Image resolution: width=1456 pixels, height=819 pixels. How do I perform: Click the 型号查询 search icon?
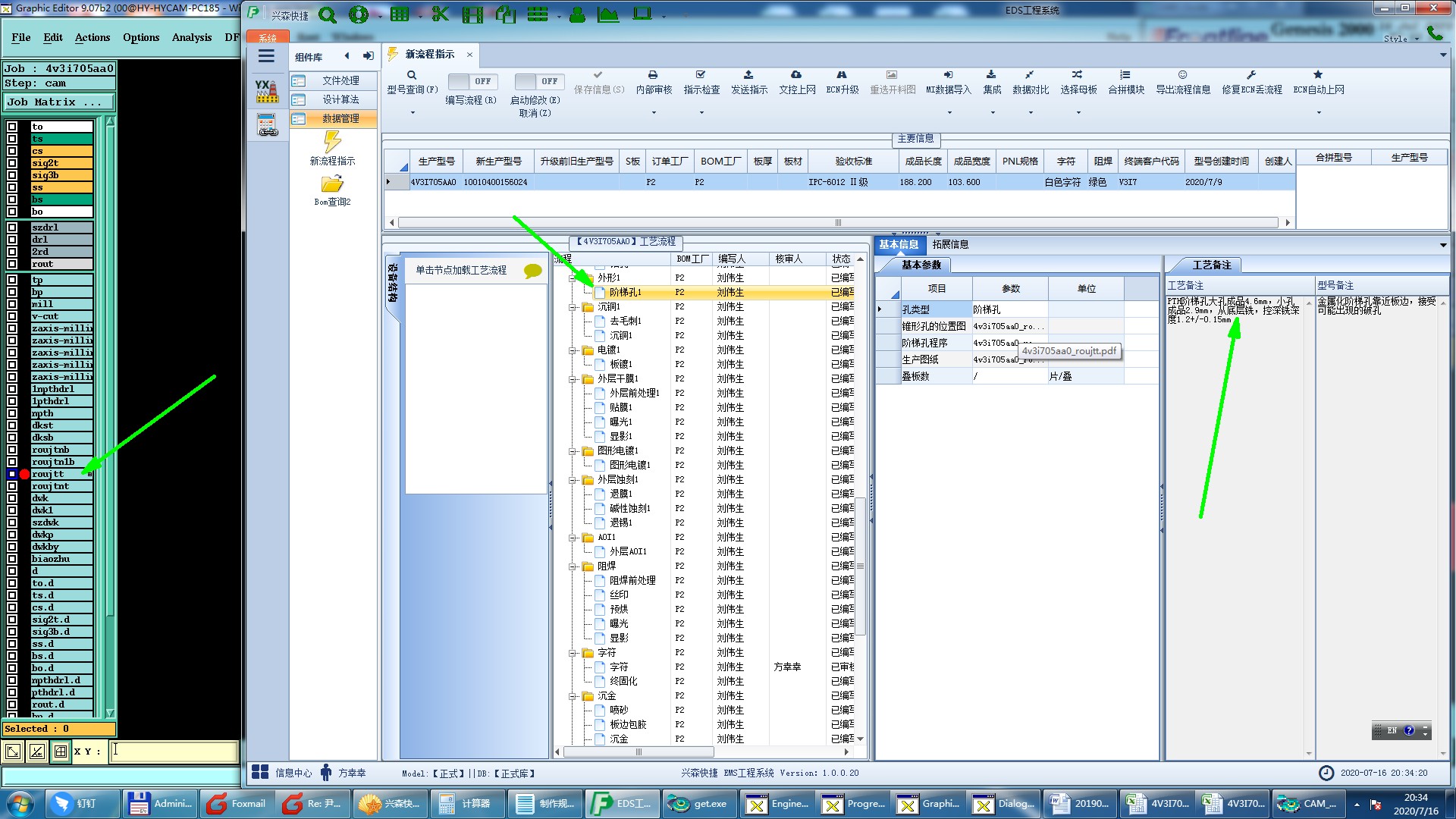(x=412, y=75)
